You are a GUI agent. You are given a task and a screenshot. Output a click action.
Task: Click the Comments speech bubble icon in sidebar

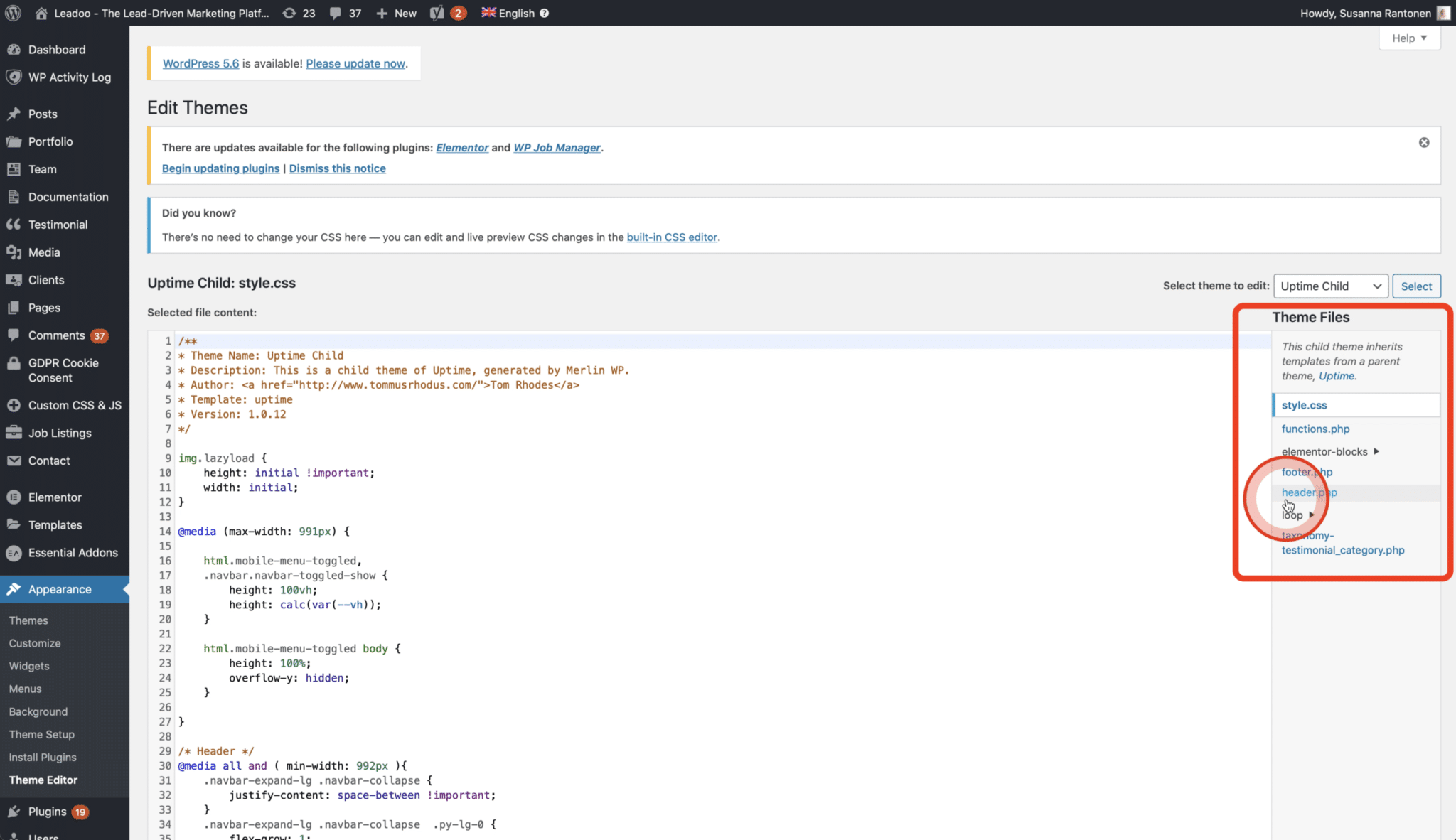[x=14, y=335]
